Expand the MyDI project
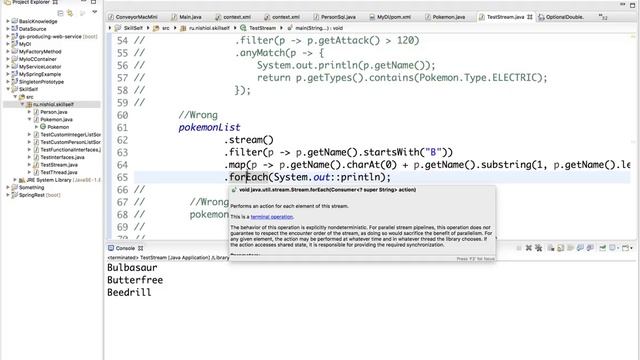Image resolution: width=640 pixels, height=360 pixels. [8, 44]
